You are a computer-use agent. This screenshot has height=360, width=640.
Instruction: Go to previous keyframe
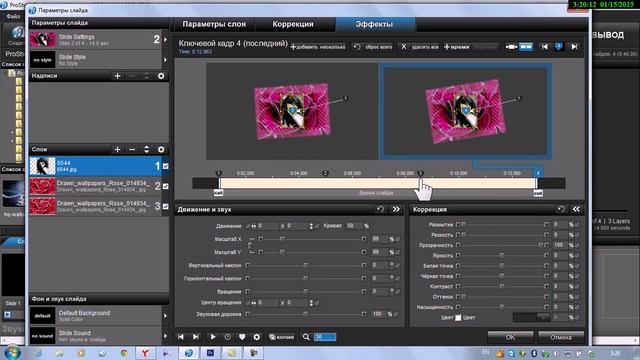pos(544,47)
